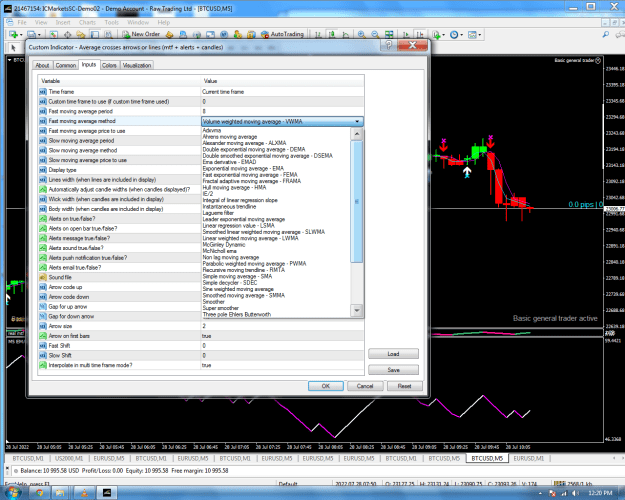The width and height of the screenshot is (625, 500).
Task: Expand the Periods dropdown arrow
Action: (462, 35)
